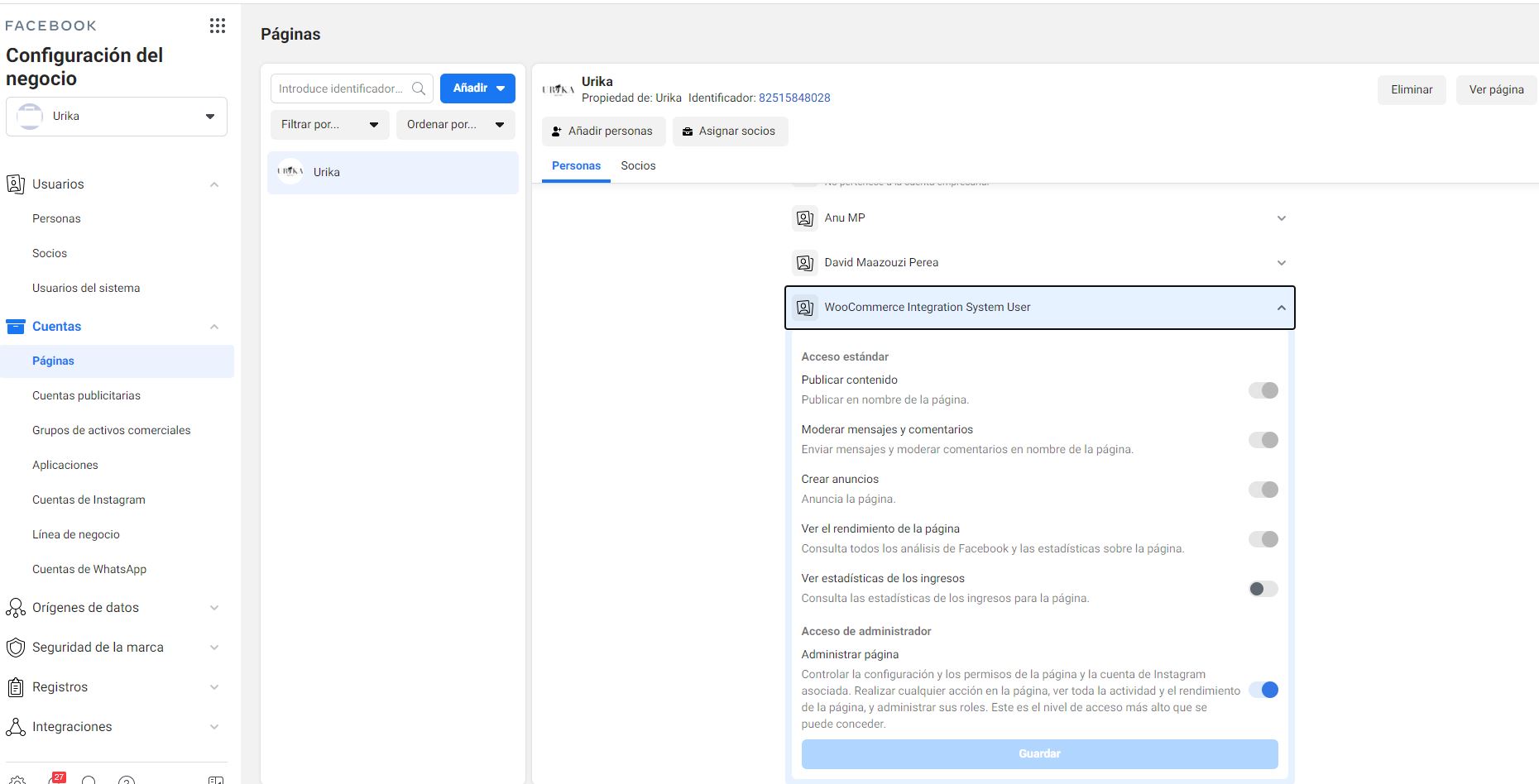Toggle Moderar mensajes y comentarios permission
Screen dimensions: 1539x784
tap(1263, 440)
